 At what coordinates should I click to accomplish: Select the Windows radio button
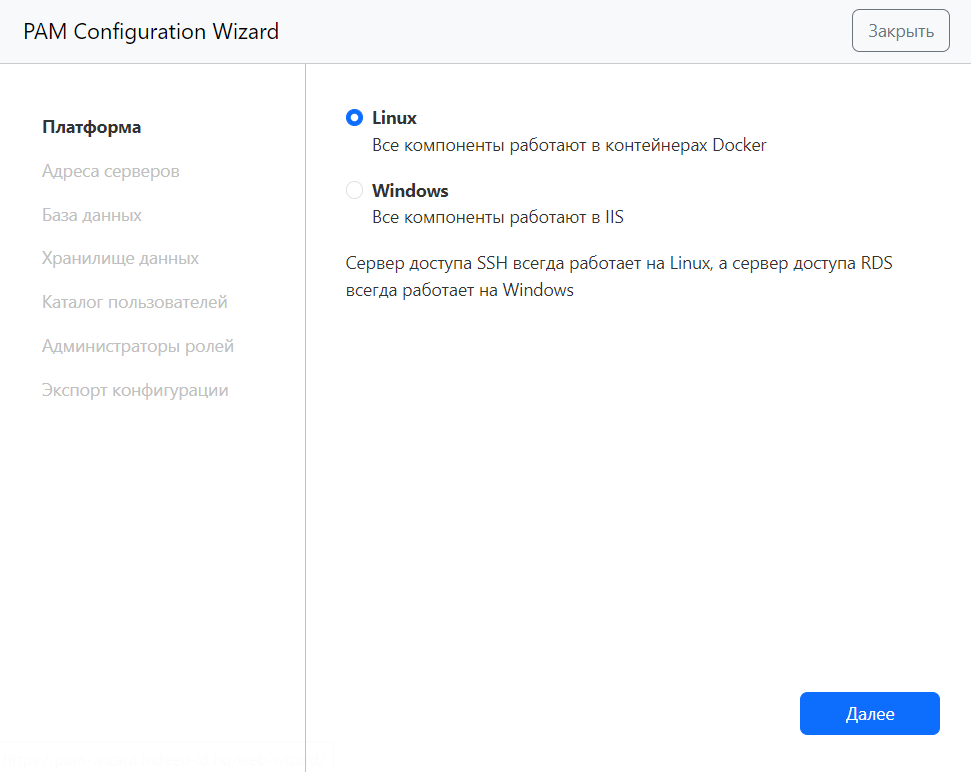[354, 190]
